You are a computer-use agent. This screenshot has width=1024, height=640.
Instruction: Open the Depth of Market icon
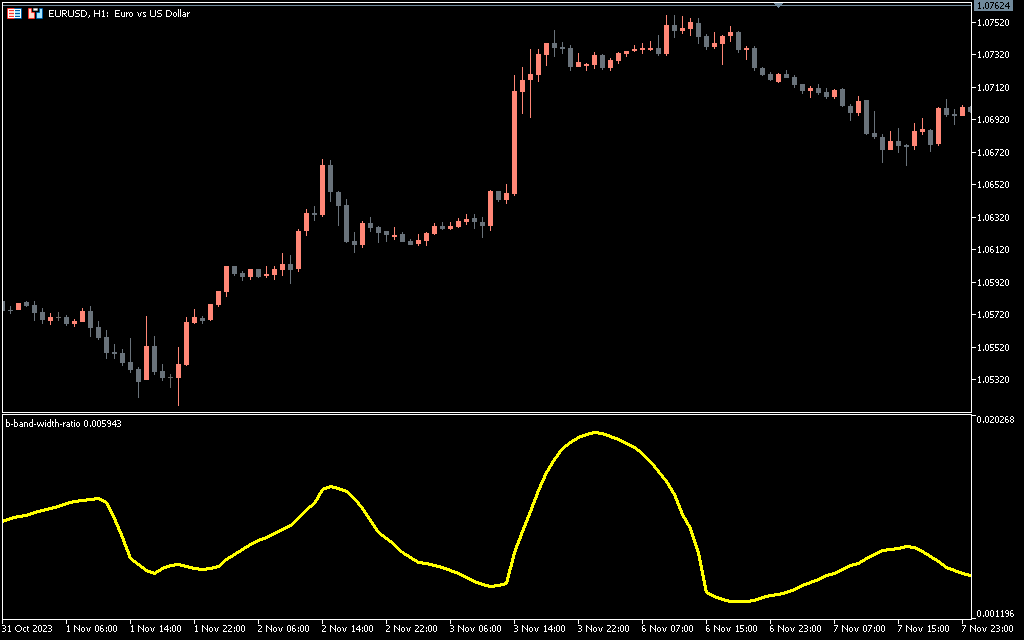[x=35, y=14]
